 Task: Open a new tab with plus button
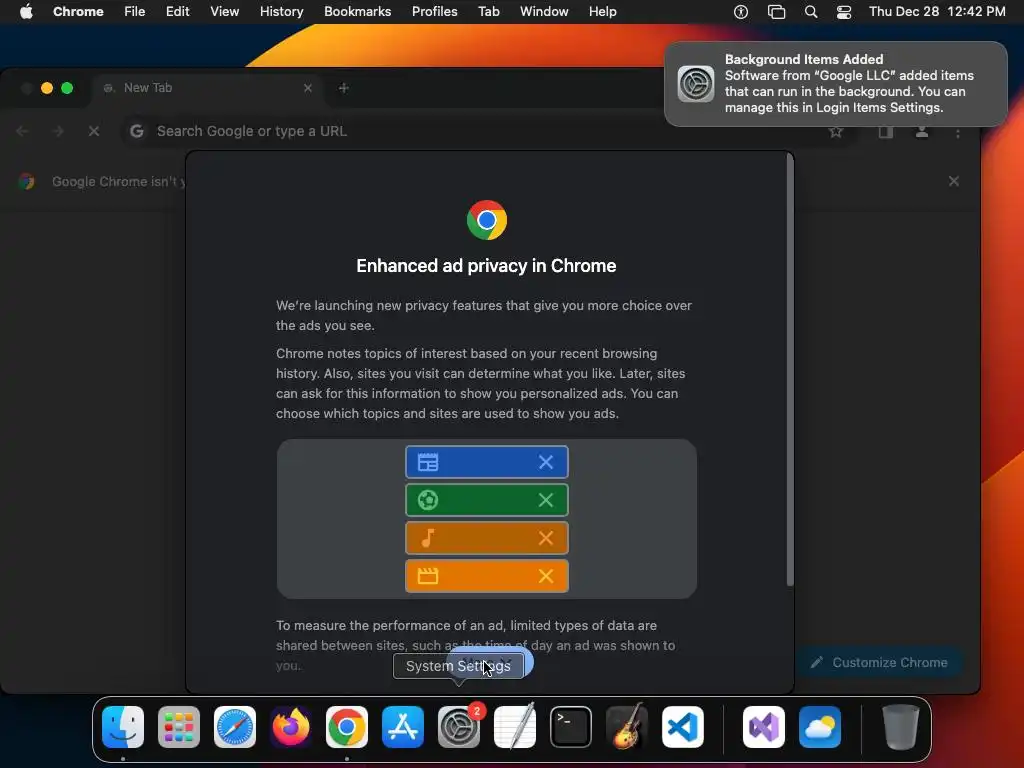pyautogui.click(x=344, y=88)
